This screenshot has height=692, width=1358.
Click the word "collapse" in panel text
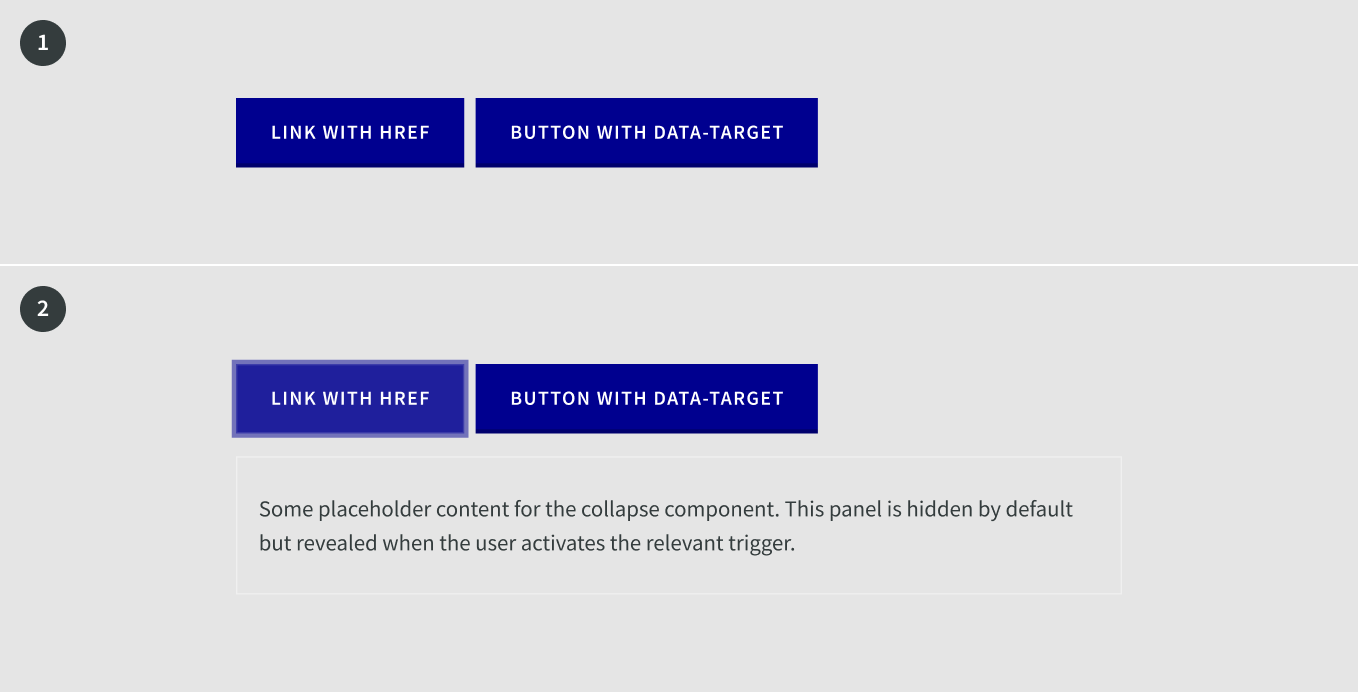tap(620, 509)
